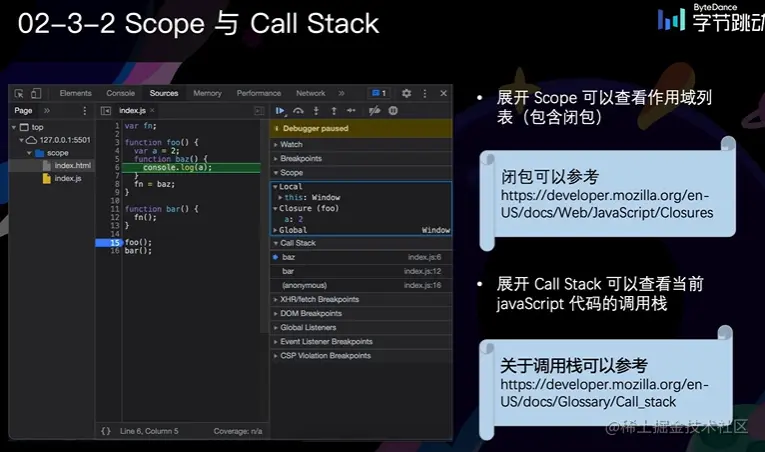The height and width of the screenshot is (452, 765).
Task: Close the DevTools panel
Action: 443,93
